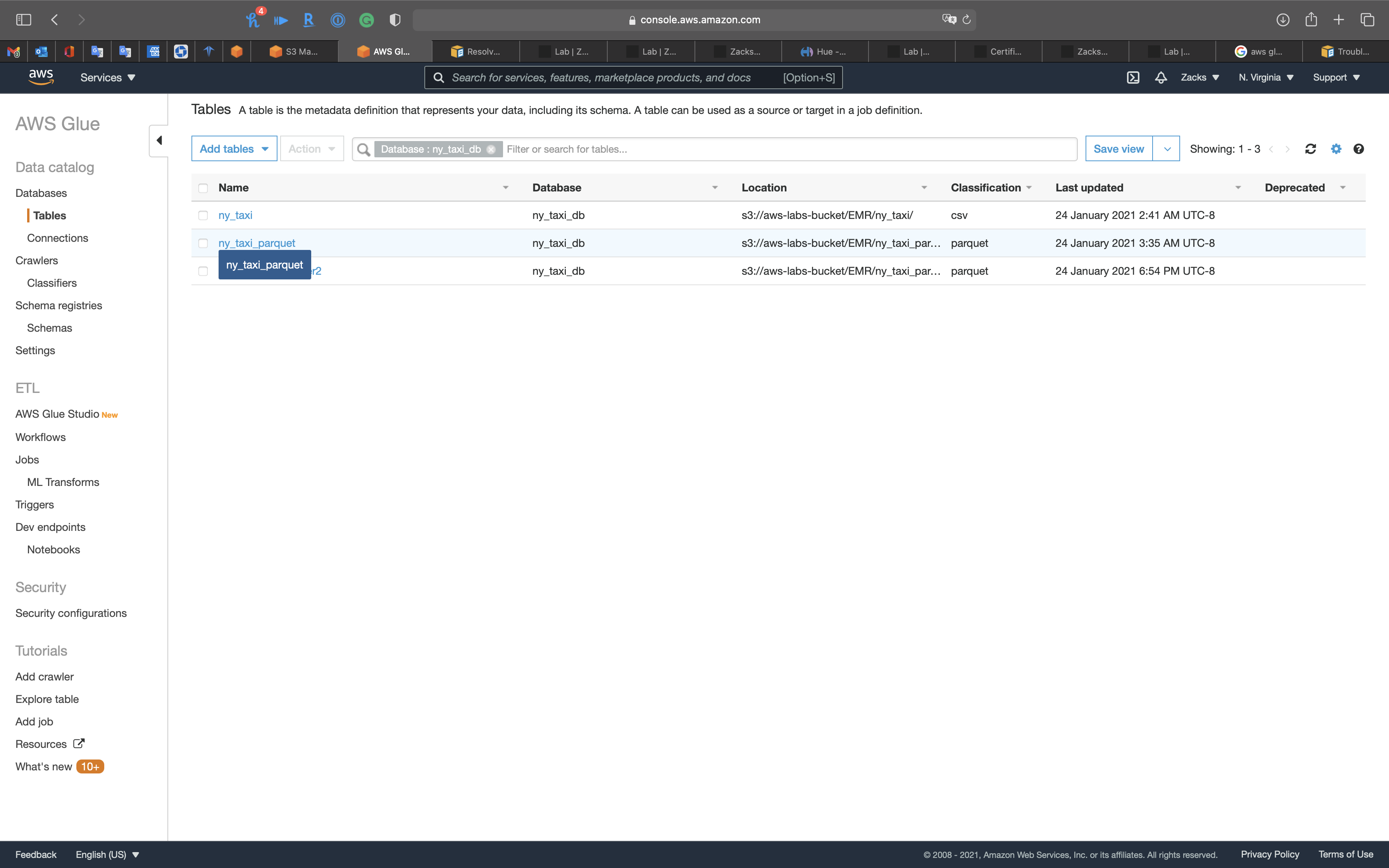Open the notifications bell
The height and width of the screenshot is (868, 1389).
[1161, 77]
